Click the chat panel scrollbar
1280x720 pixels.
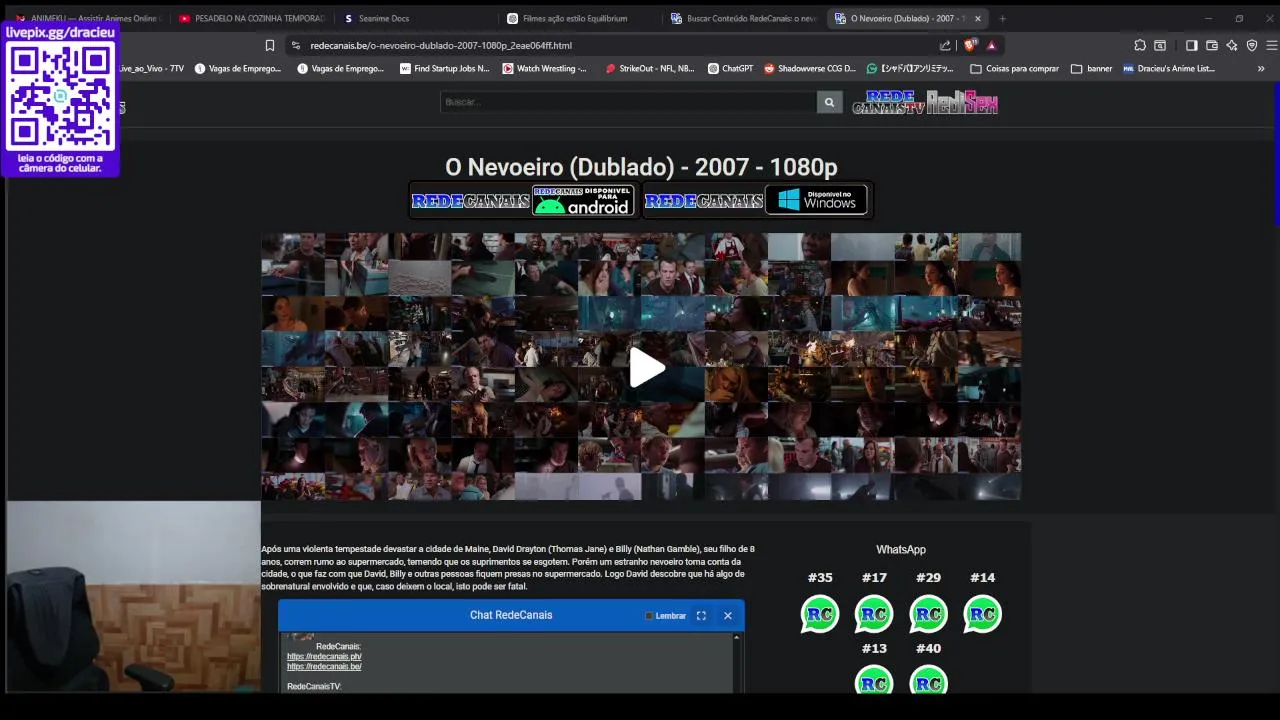pos(737,663)
